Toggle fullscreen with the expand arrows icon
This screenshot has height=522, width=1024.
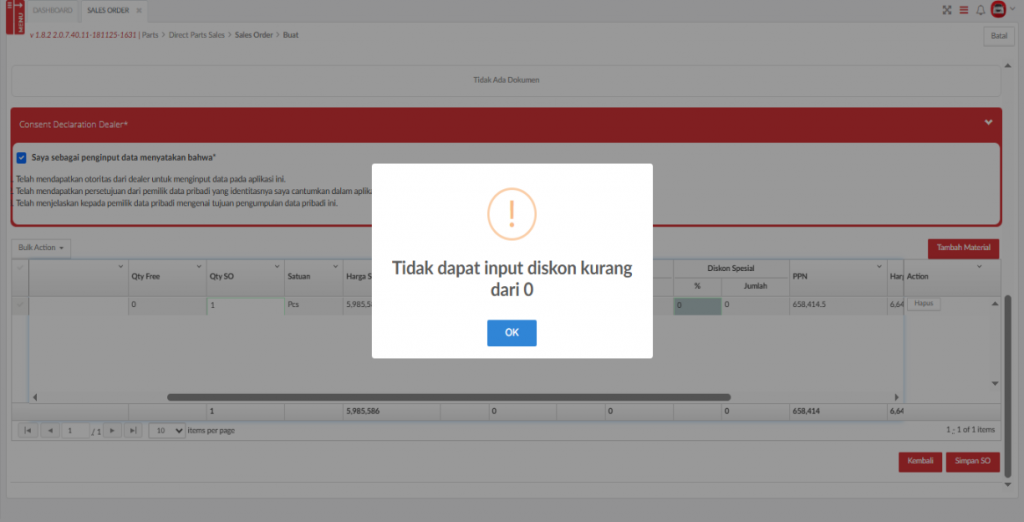tap(947, 10)
